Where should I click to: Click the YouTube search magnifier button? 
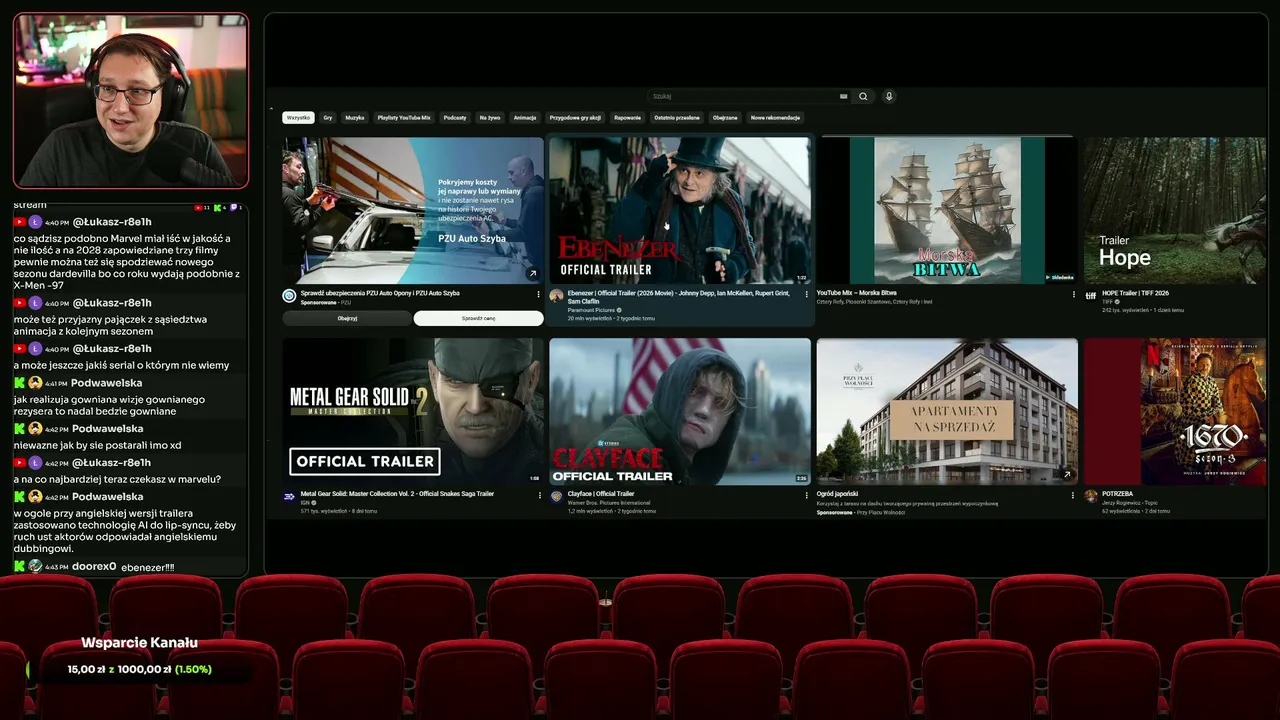(x=863, y=96)
